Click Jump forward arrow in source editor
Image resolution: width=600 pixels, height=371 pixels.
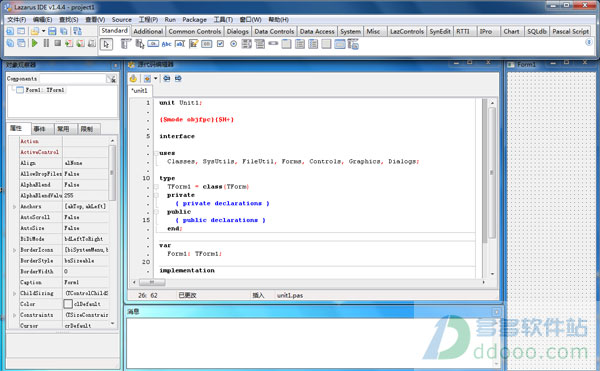click(178, 78)
